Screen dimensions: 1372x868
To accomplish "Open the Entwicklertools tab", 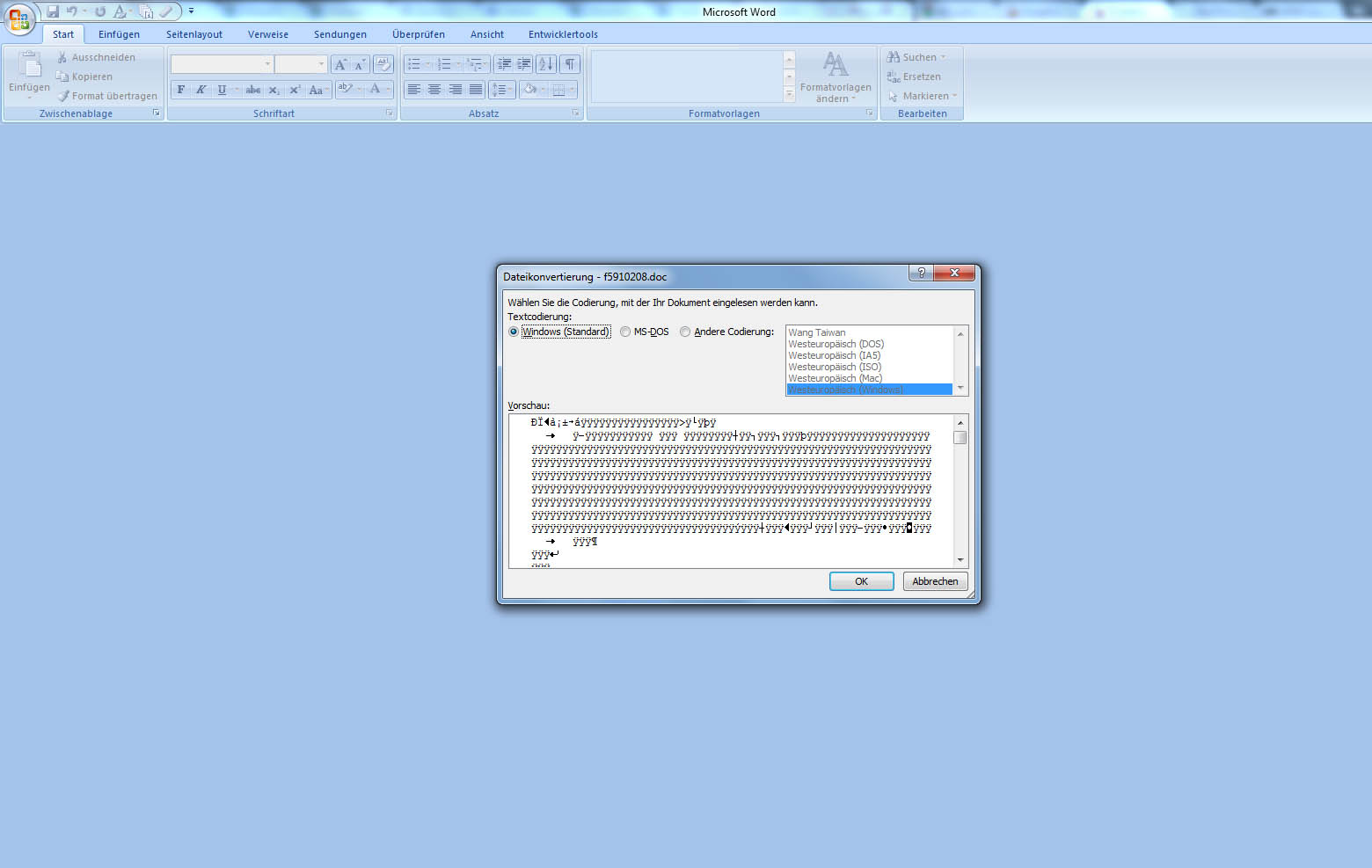I will tap(563, 34).
